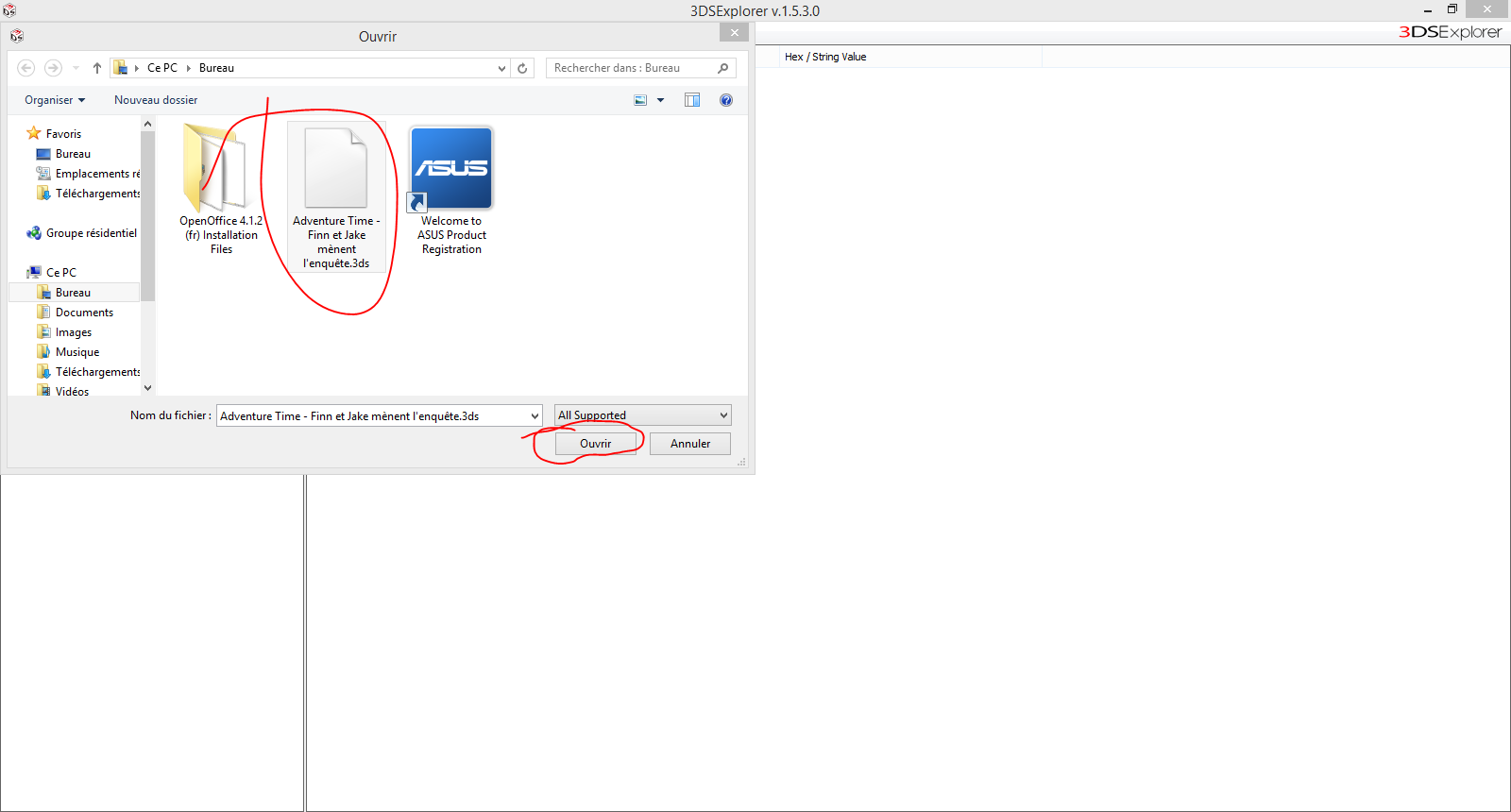Open the view options dropdown arrow
1511x812 pixels.
(x=661, y=100)
